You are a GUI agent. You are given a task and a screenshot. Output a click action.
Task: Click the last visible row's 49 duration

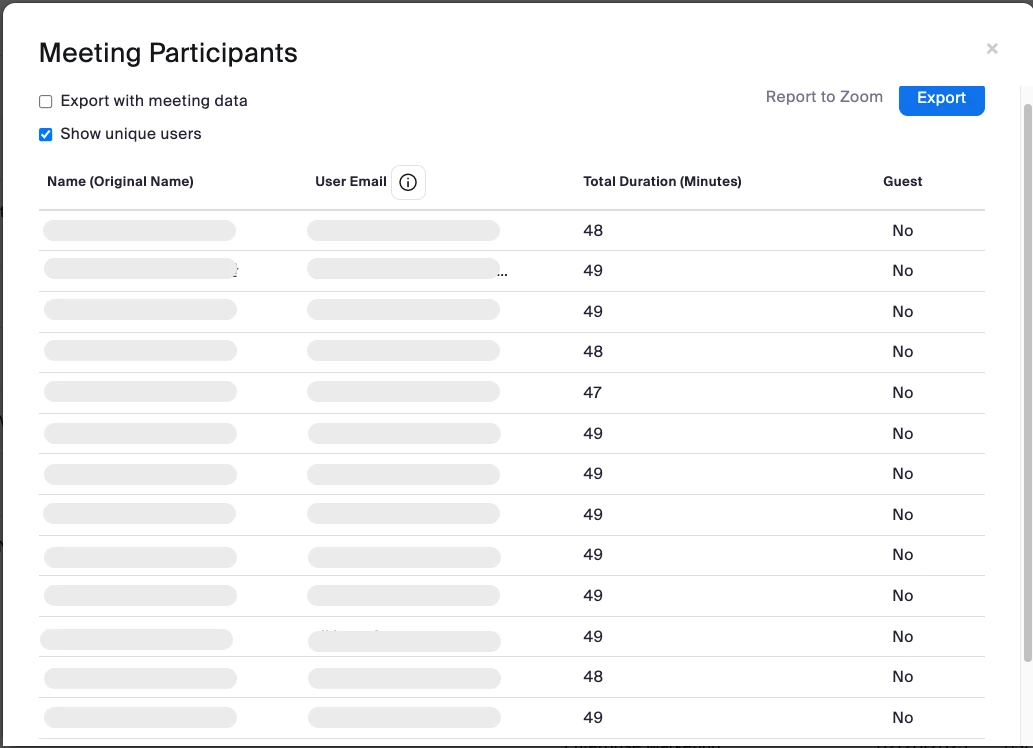pos(593,718)
